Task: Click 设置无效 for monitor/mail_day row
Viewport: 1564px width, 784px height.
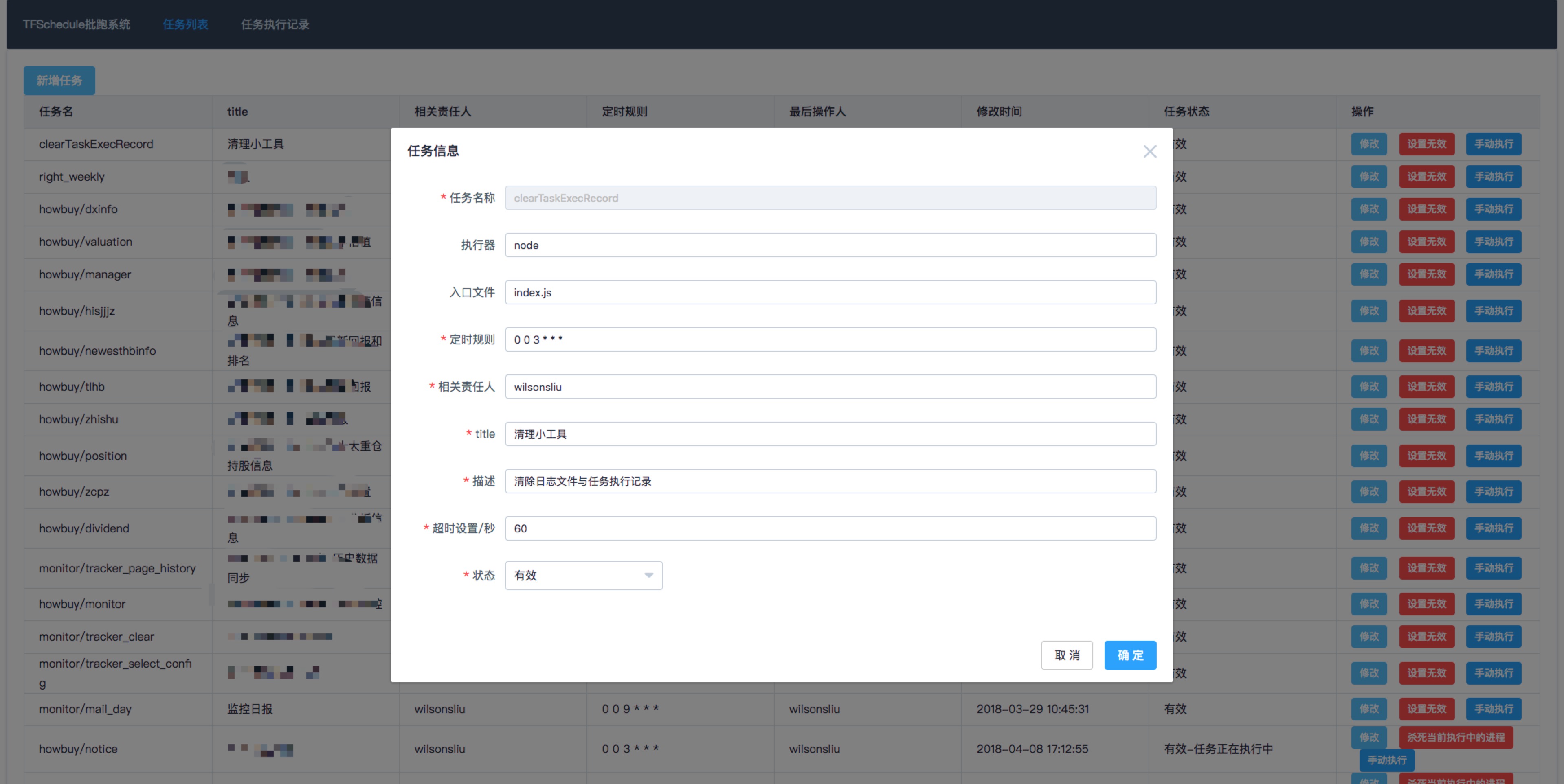Action: tap(1426, 709)
